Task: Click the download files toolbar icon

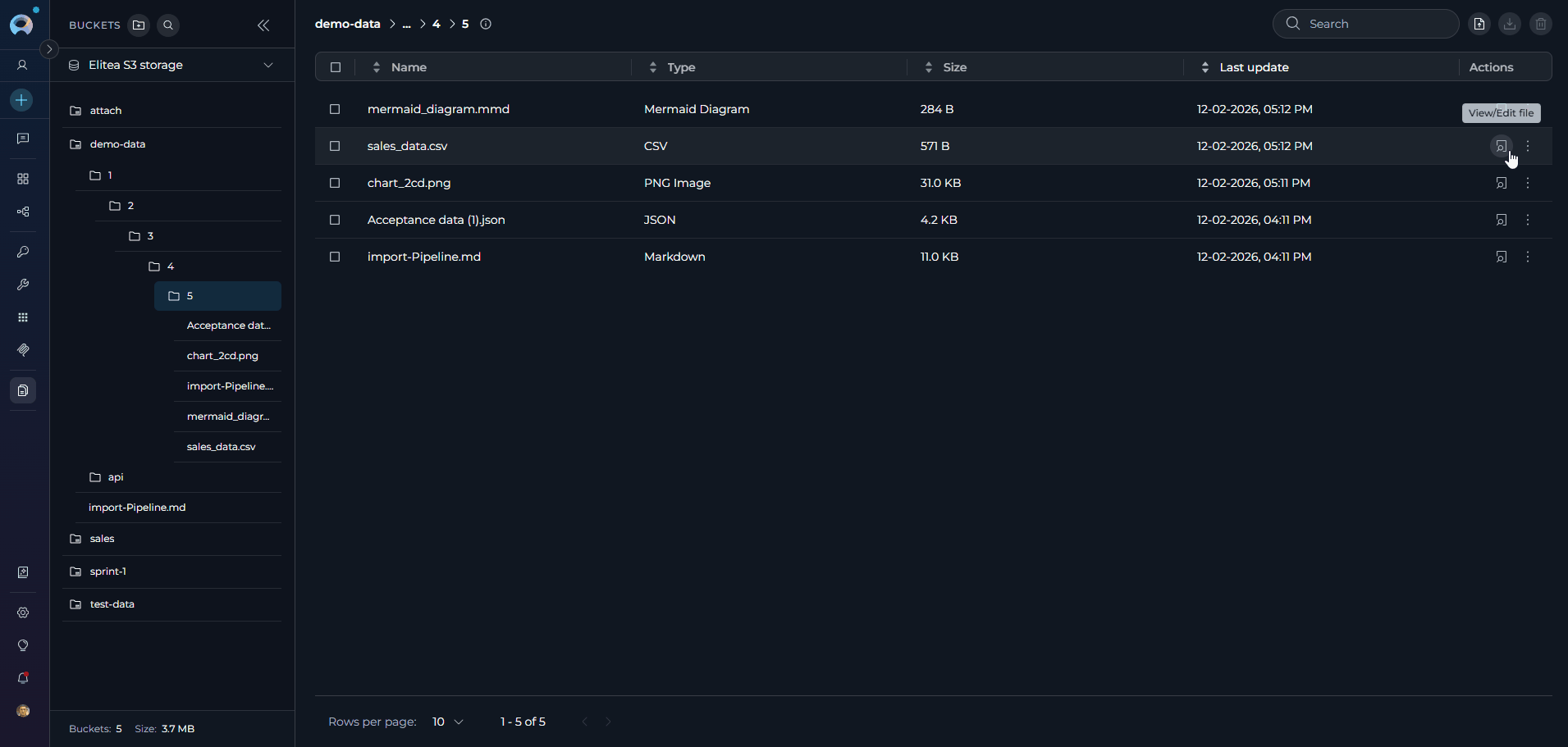Action: click(x=1510, y=24)
